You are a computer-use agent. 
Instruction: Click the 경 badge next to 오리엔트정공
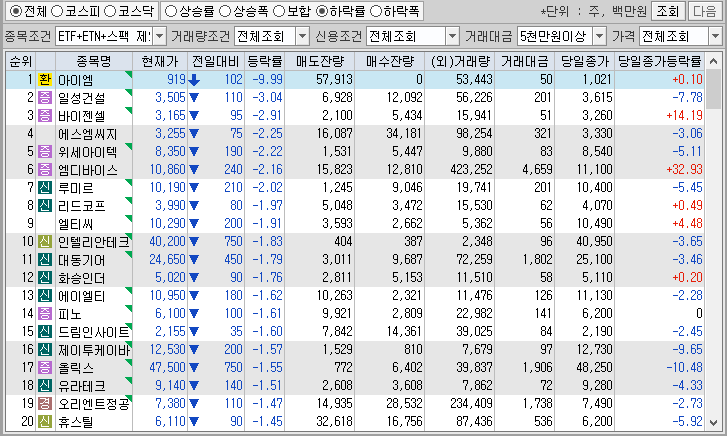coord(45,403)
